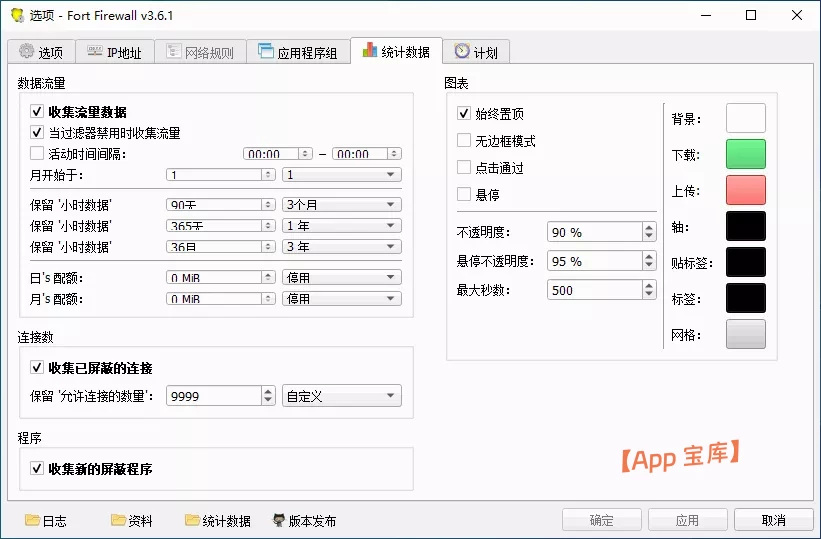Click the 日's 配额 0 MiB field
The width and height of the screenshot is (821, 539).
tap(220, 277)
